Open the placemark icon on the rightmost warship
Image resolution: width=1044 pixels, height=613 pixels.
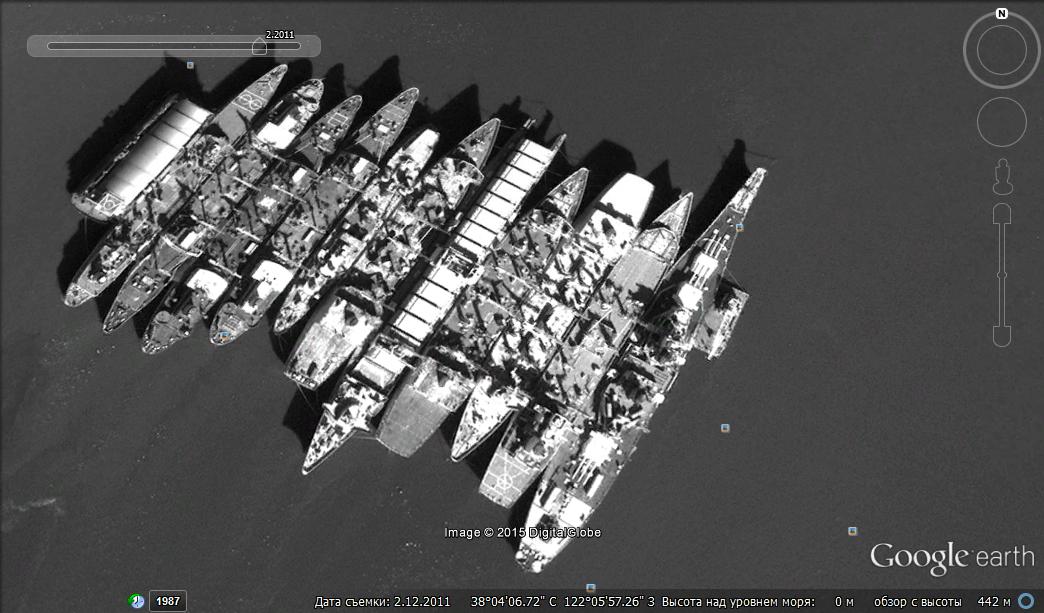[x=739, y=228]
